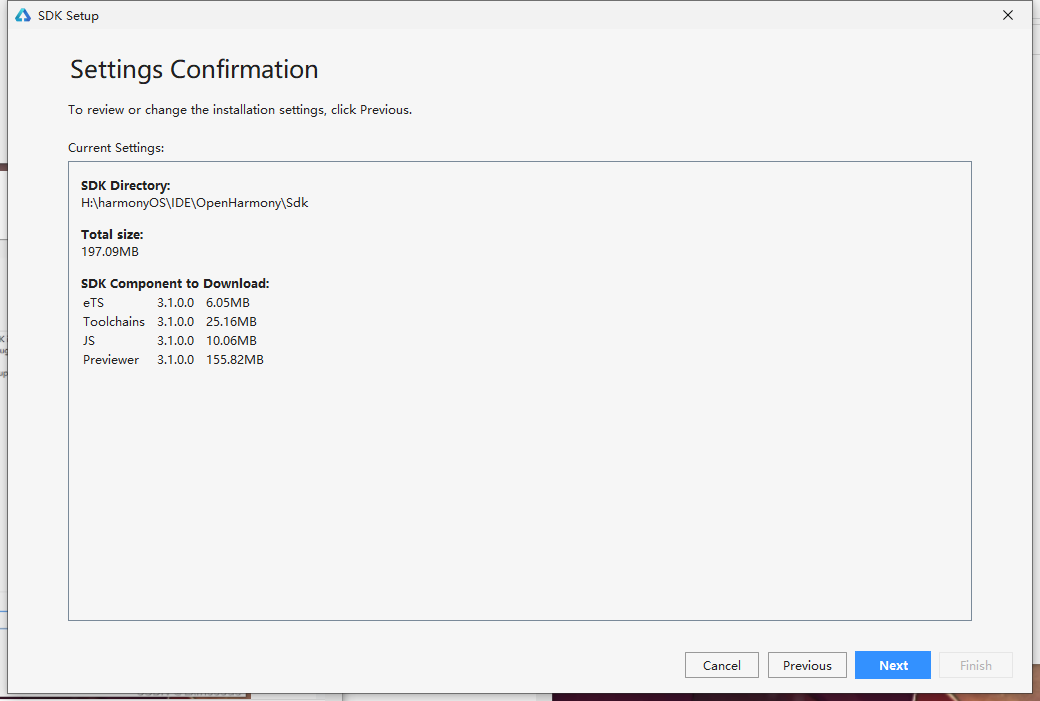Image resolution: width=1040 pixels, height=701 pixels.
Task: Click the instruction text mentioning Previous
Action: click(x=239, y=110)
